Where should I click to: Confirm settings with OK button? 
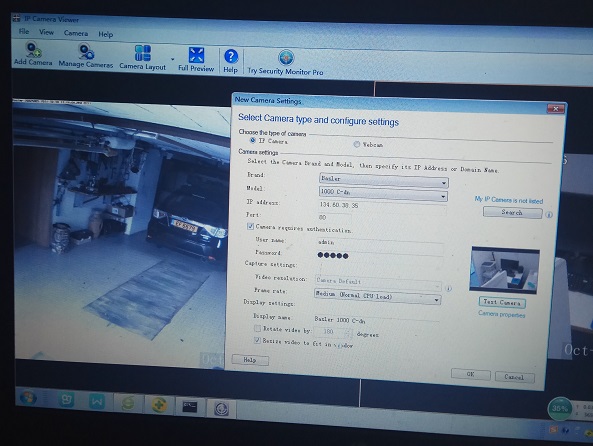pyautogui.click(x=470, y=375)
